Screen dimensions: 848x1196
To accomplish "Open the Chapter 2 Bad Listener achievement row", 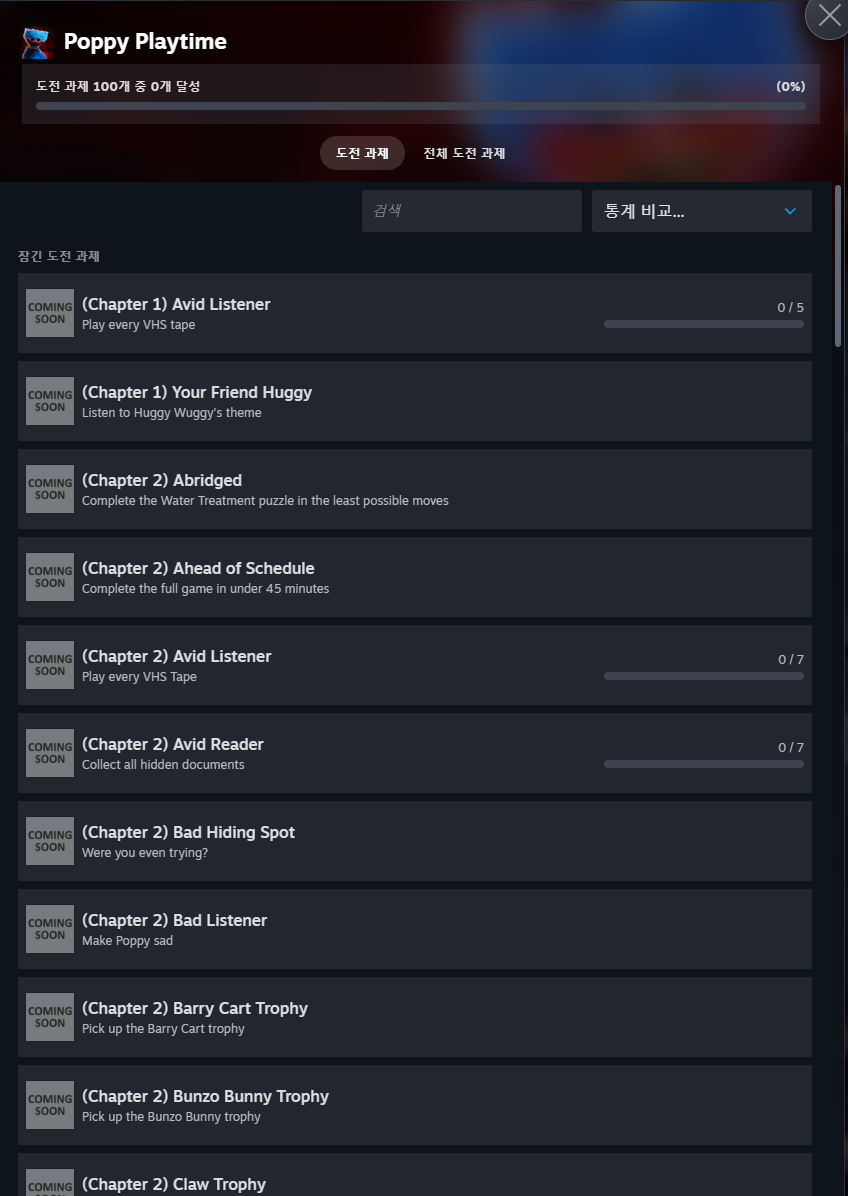I will [415, 929].
